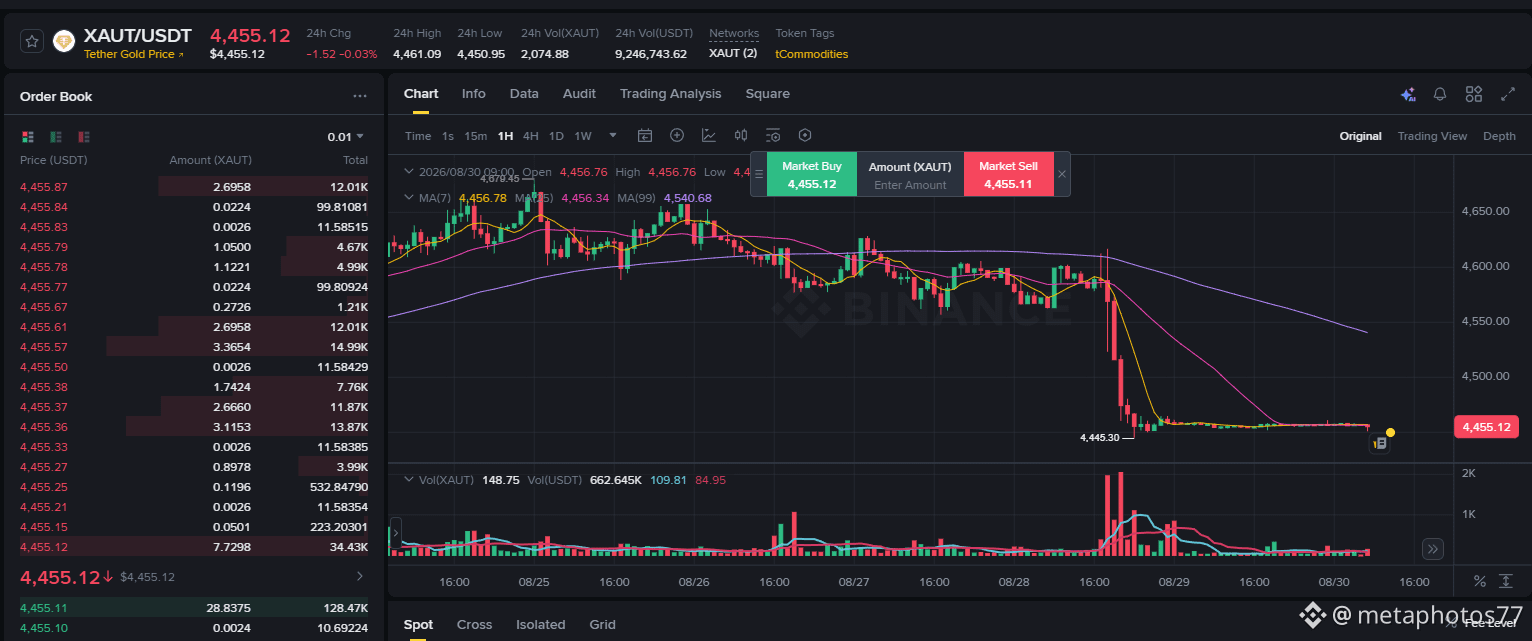1532x641 pixels.
Task: Open the 0.01 price precision dropdown
Action: click(346, 137)
